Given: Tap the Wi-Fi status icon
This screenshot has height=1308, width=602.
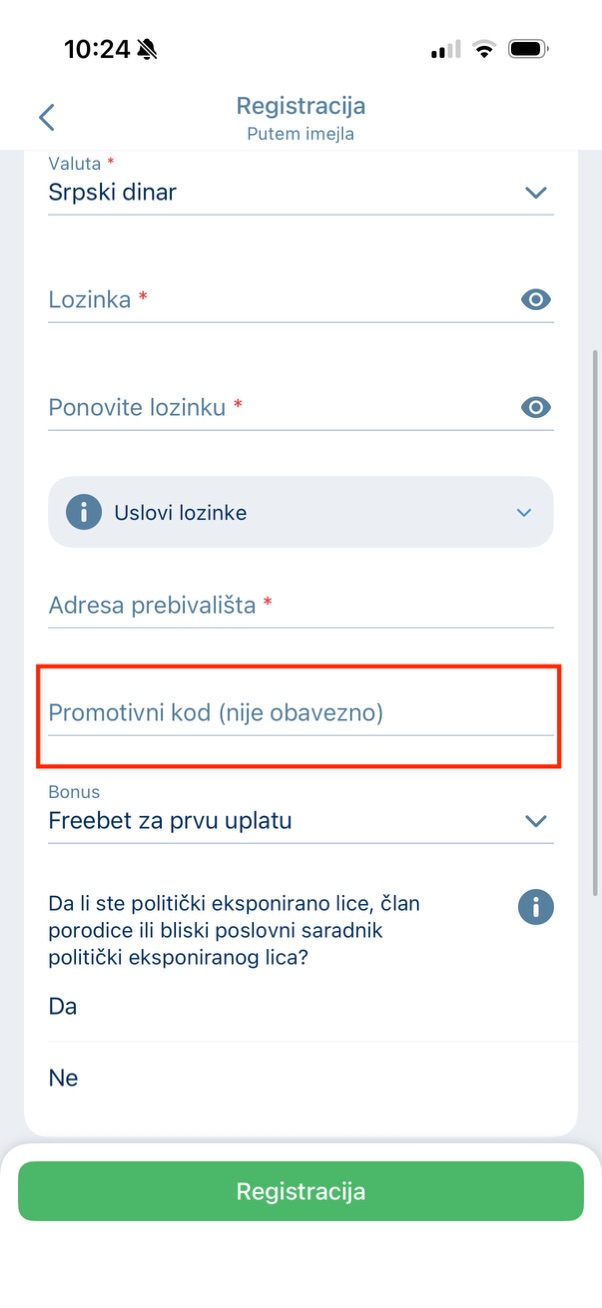Looking at the screenshot, I should pos(484,49).
